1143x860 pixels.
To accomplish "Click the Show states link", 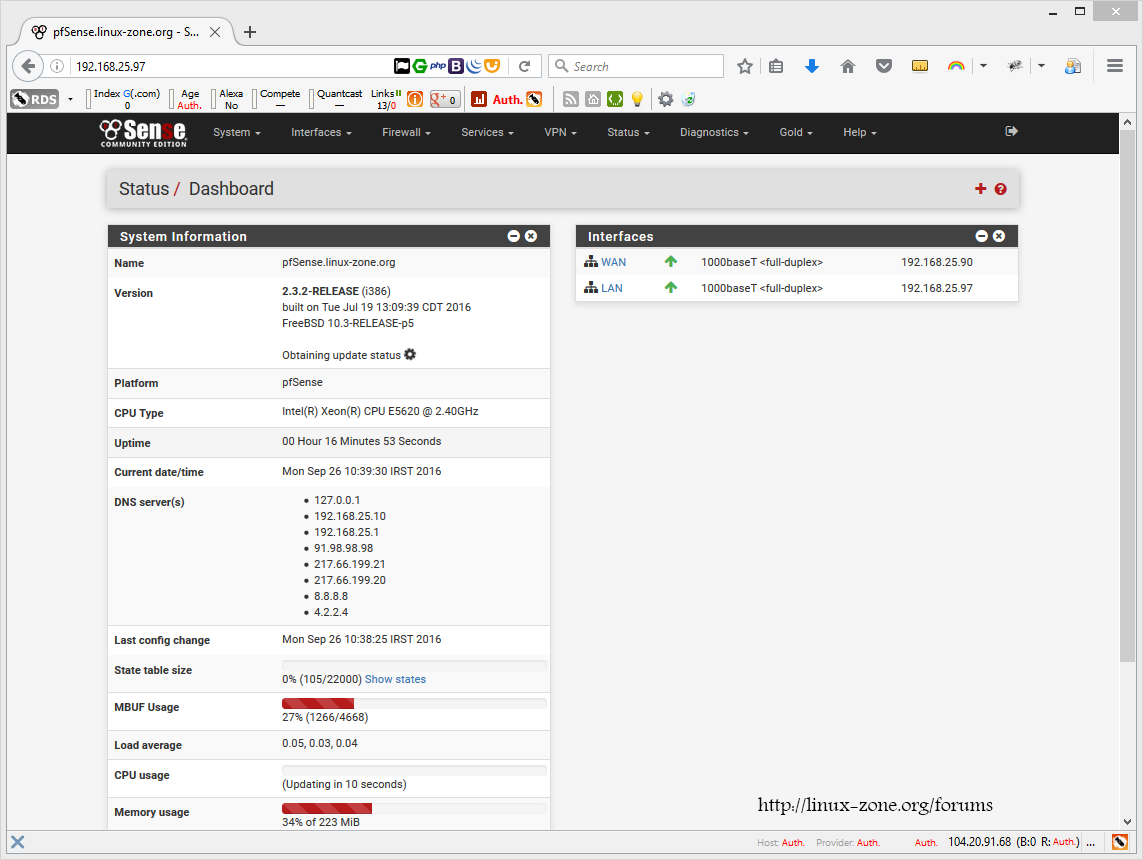I will click(395, 679).
